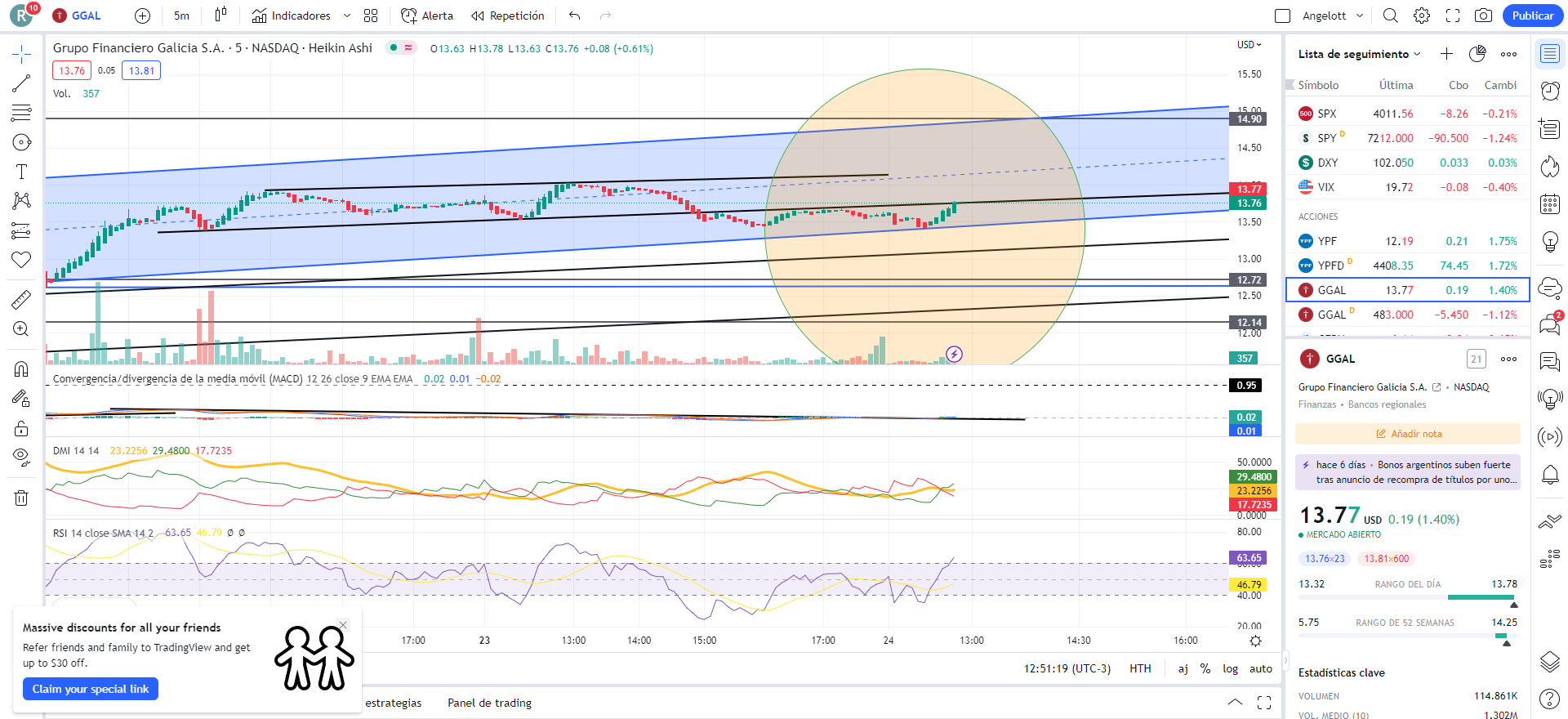Open help question mark icon

1550,699
